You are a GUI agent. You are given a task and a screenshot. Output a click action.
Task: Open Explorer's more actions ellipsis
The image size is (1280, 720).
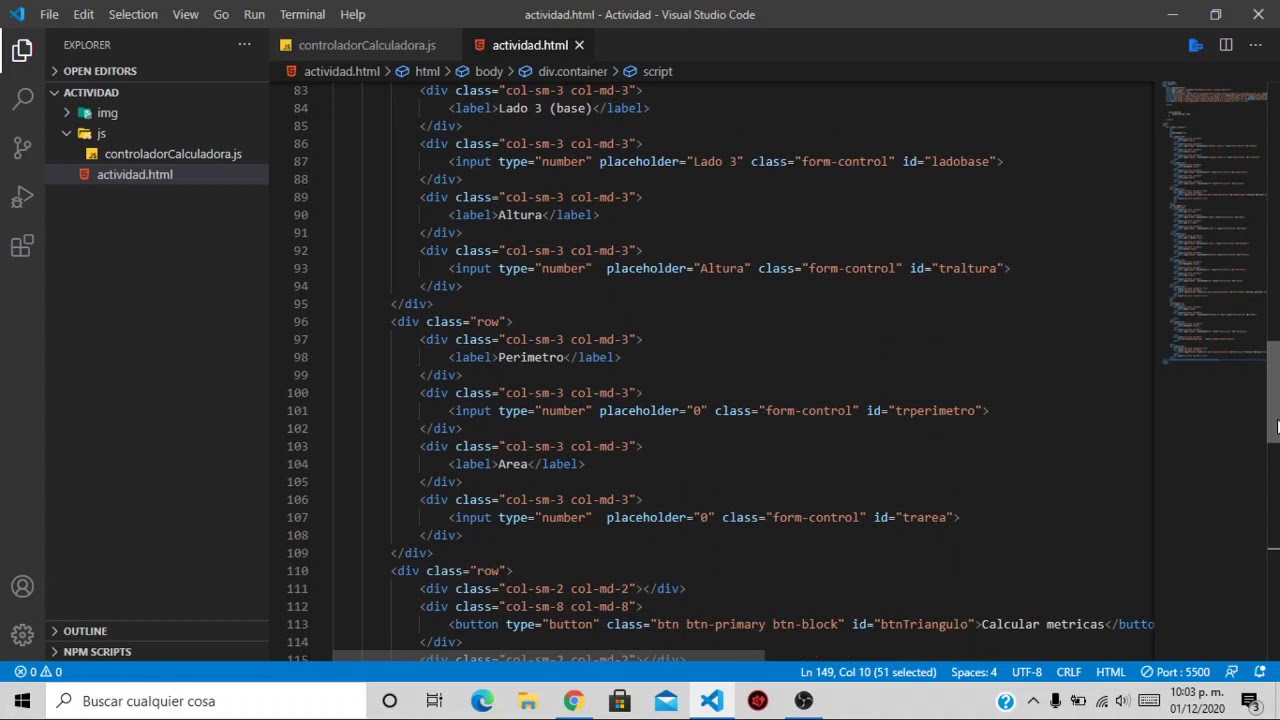pyautogui.click(x=244, y=45)
